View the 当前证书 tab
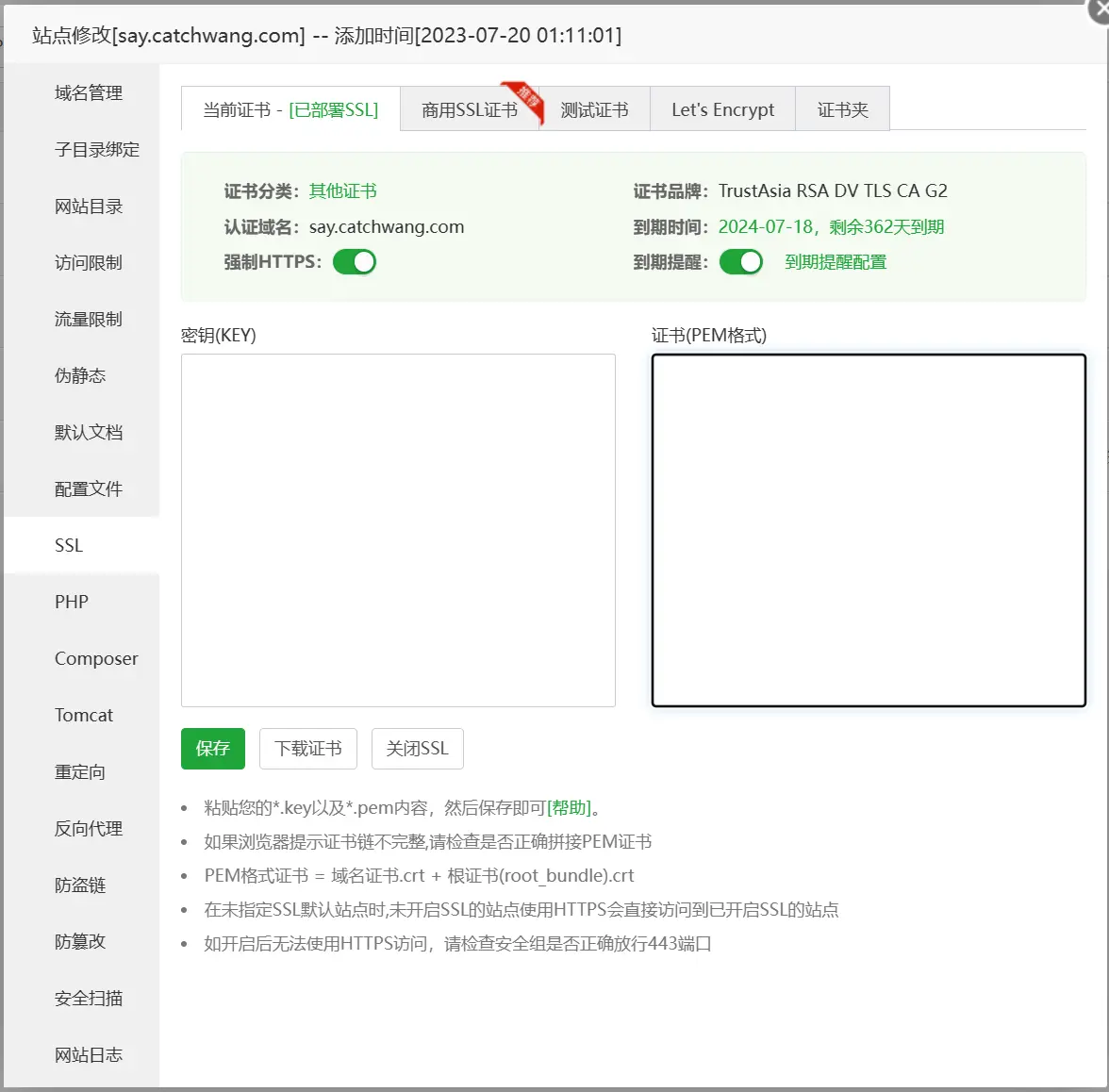This screenshot has width=1109, height=1092. 289,108
